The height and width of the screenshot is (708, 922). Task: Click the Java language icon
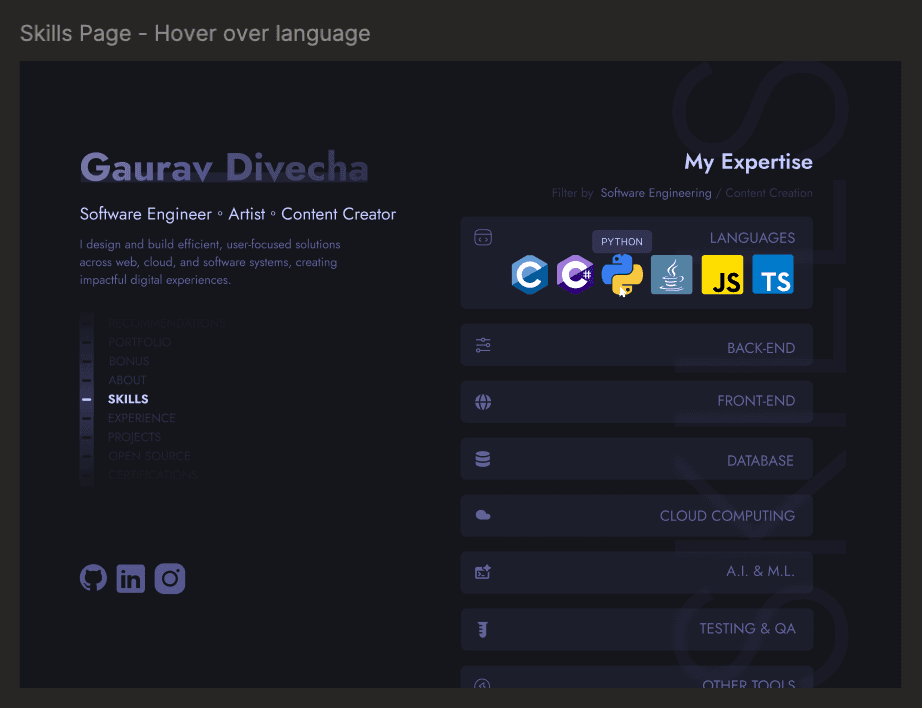click(x=672, y=275)
